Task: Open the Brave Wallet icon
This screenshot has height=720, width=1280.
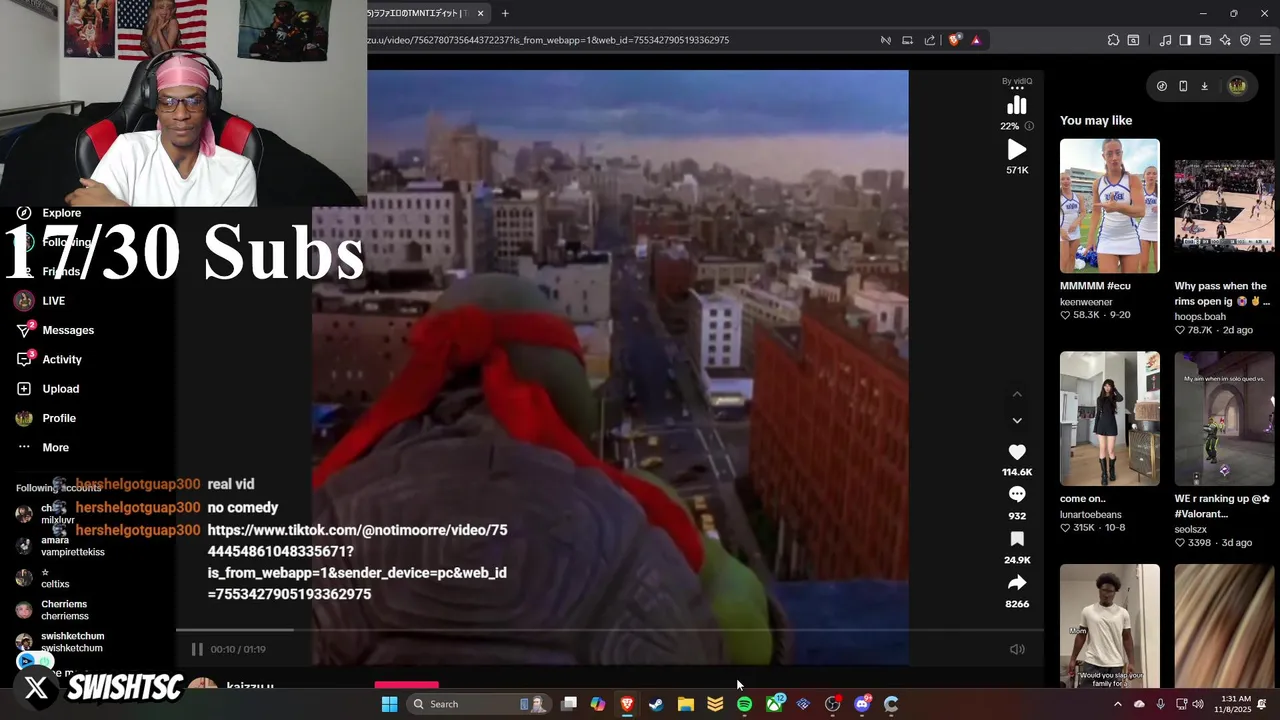Action: [x=1205, y=40]
